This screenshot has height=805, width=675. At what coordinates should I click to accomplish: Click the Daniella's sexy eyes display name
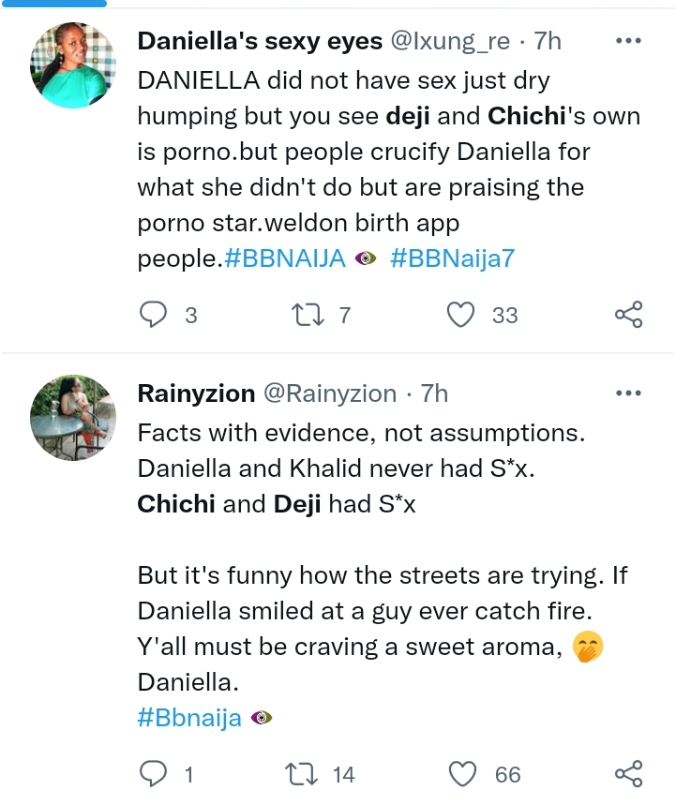pyautogui.click(x=259, y=41)
